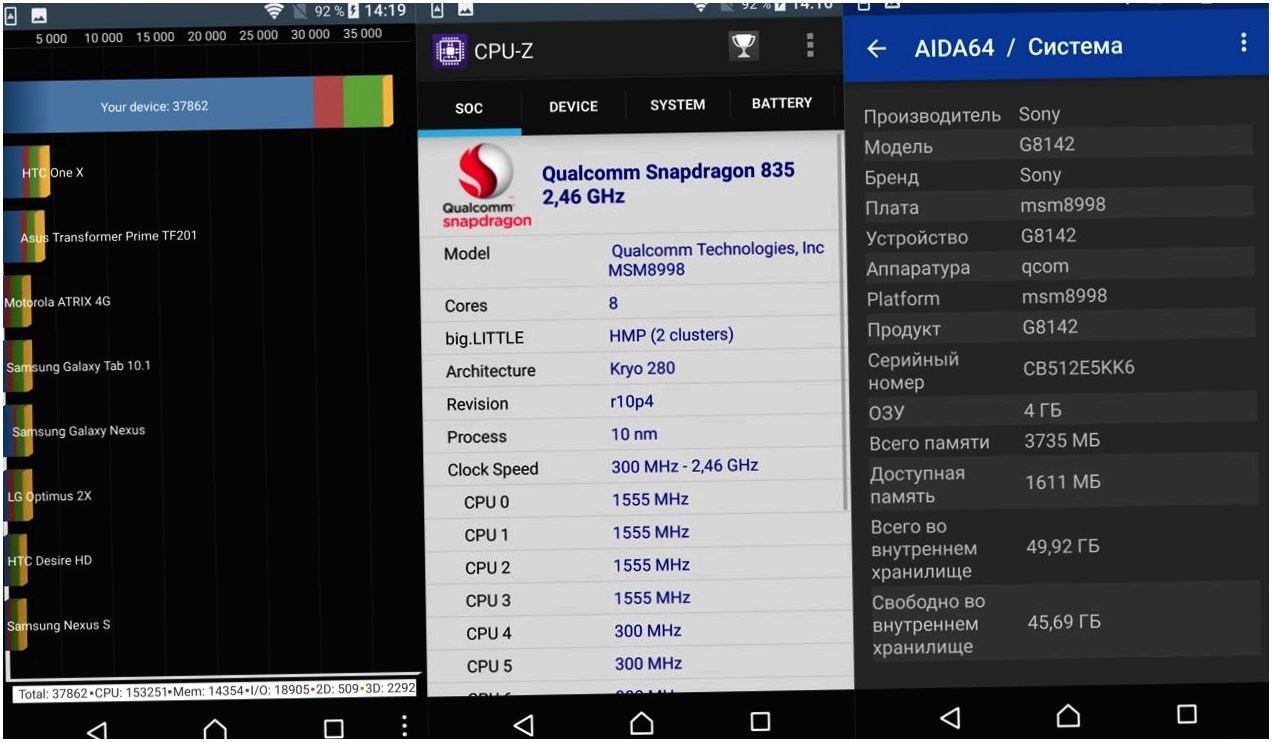Switch to the DEVICE tab

pos(573,107)
